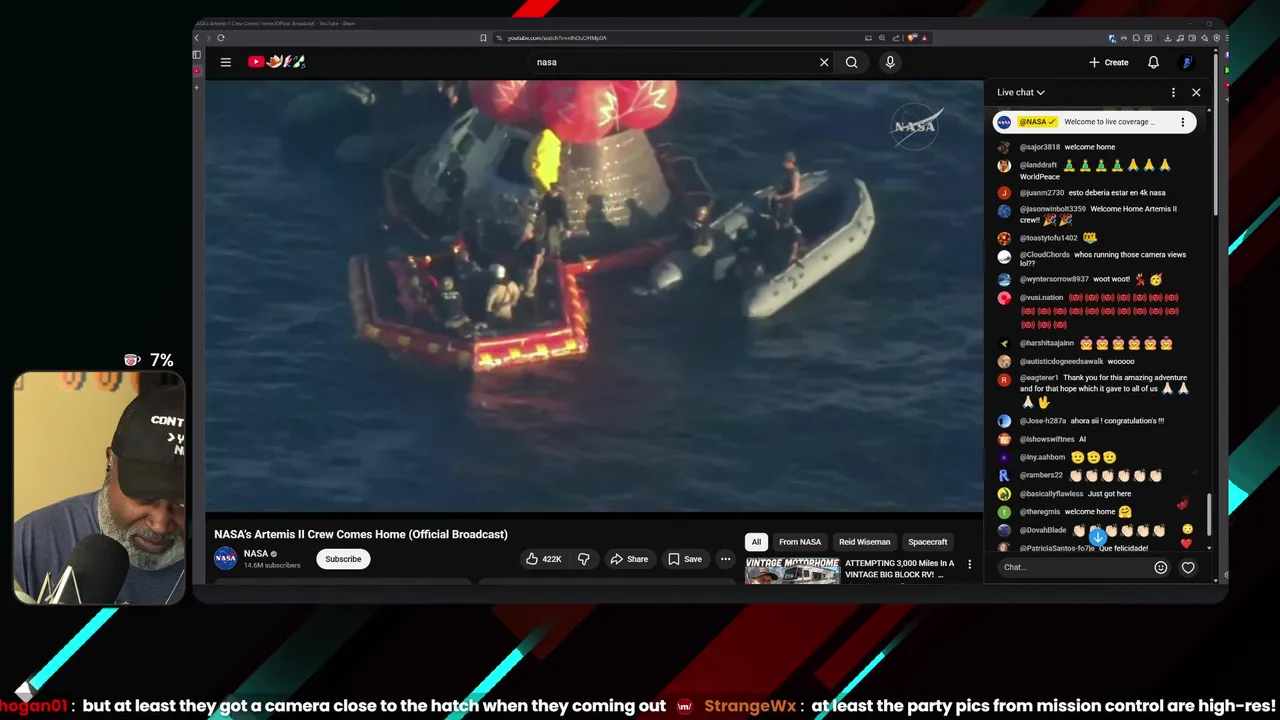Screen dimensions: 1280x720
Task: Open live chat options menu
Action: tap(1173, 92)
